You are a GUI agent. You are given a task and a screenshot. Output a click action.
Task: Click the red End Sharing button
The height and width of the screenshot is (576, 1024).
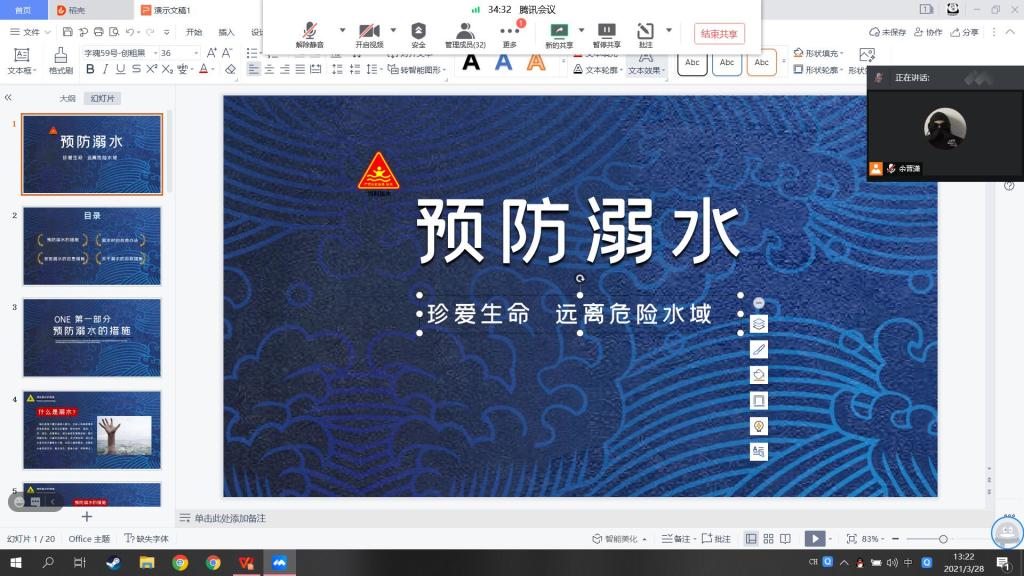[x=719, y=34]
